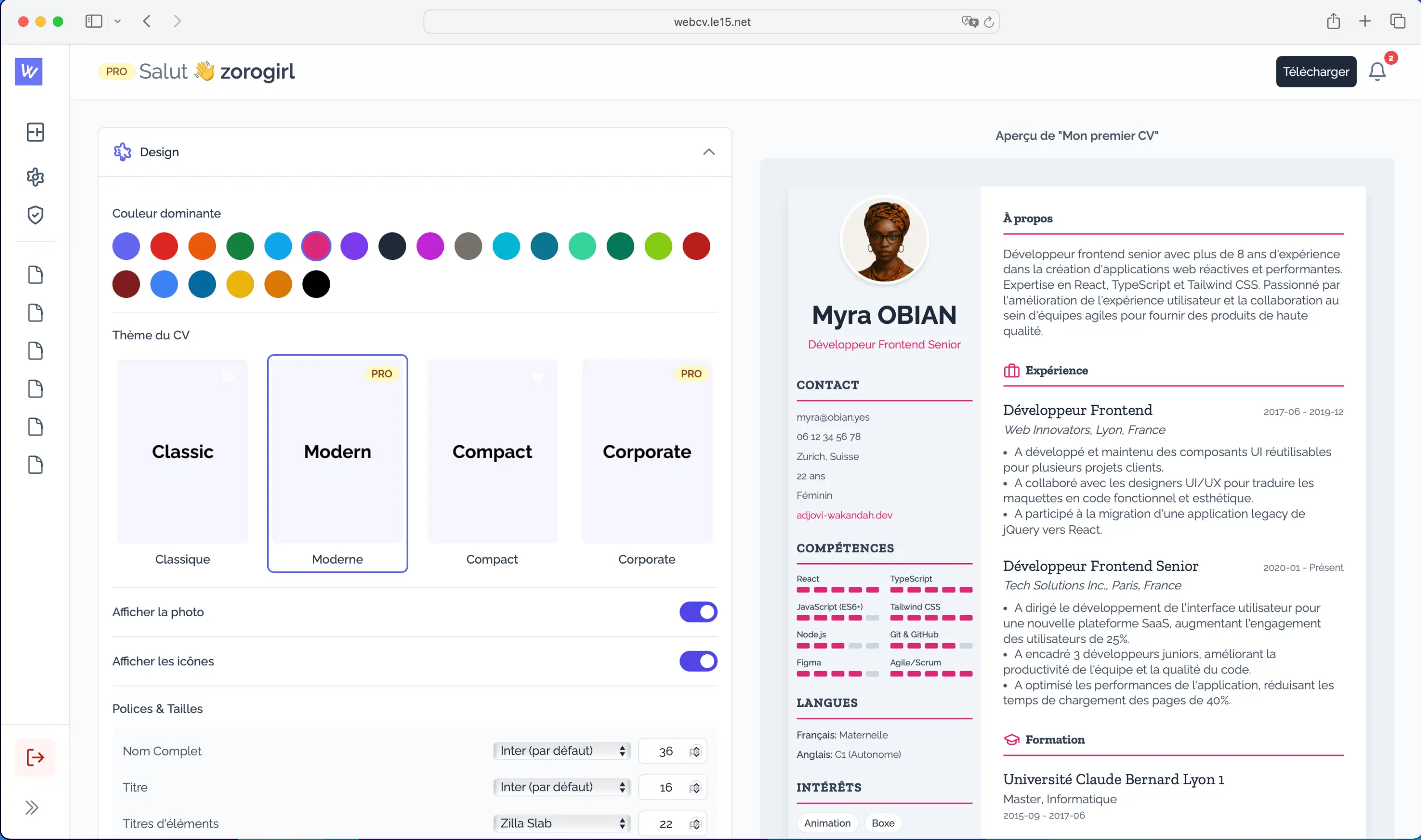The height and width of the screenshot is (840, 1421).
Task: Disable the 'Afficher la photo' toggle
Action: click(x=698, y=612)
